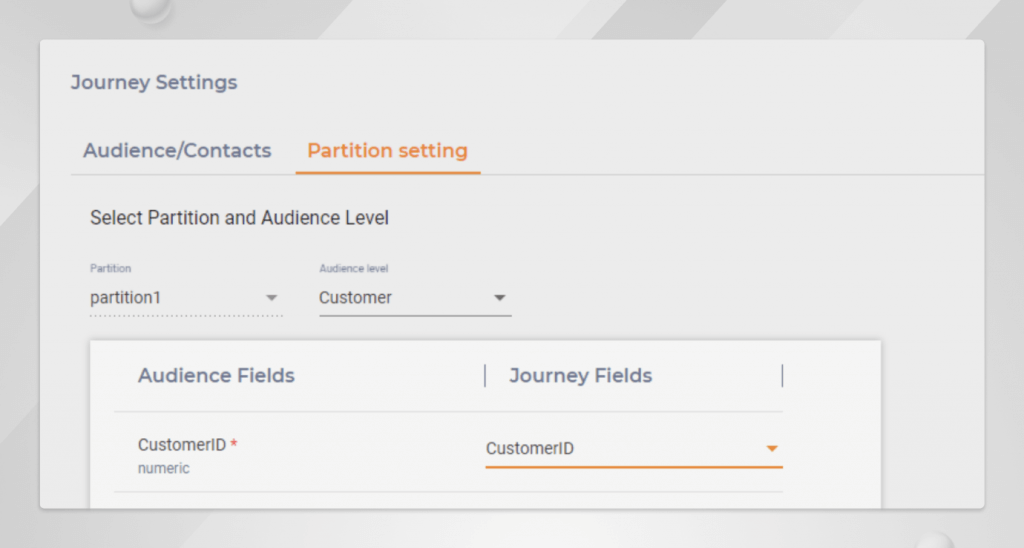Open the Partition dropdown arrow
The height and width of the screenshot is (548, 1024).
(271, 298)
